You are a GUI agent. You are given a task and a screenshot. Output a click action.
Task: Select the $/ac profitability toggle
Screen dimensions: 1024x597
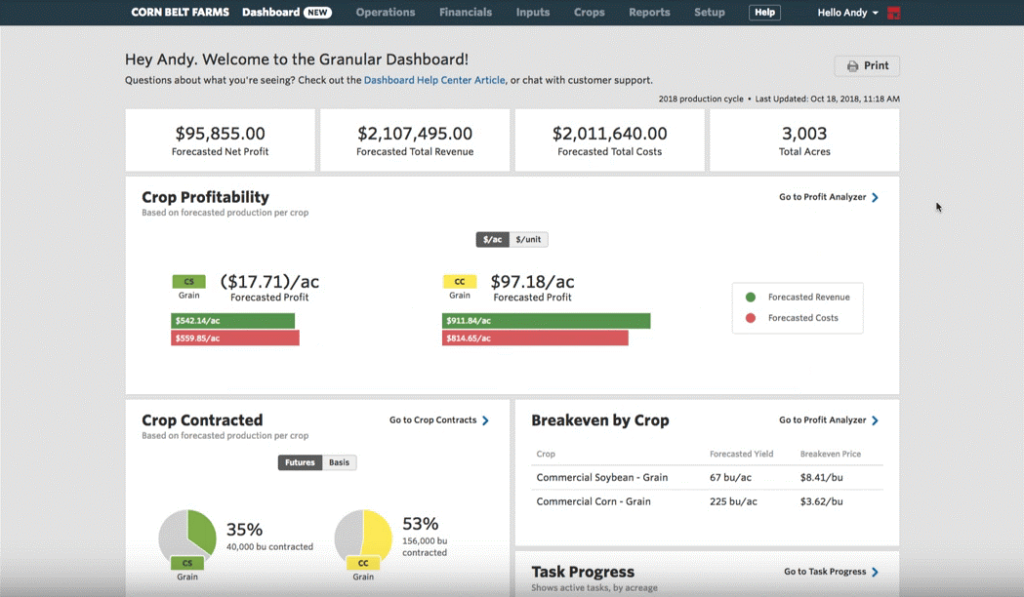tap(492, 240)
